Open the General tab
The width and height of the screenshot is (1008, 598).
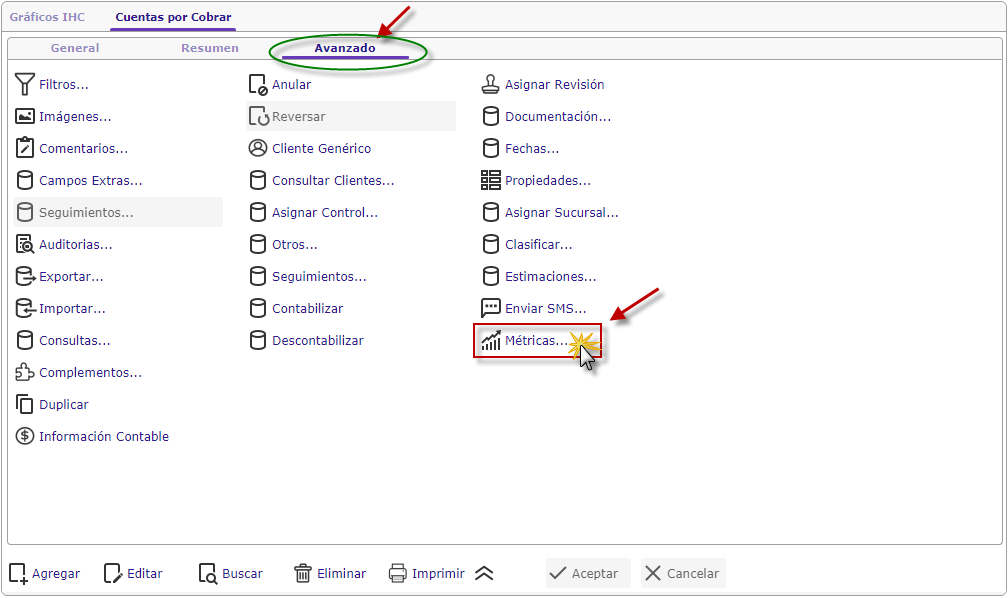coord(75,48)
